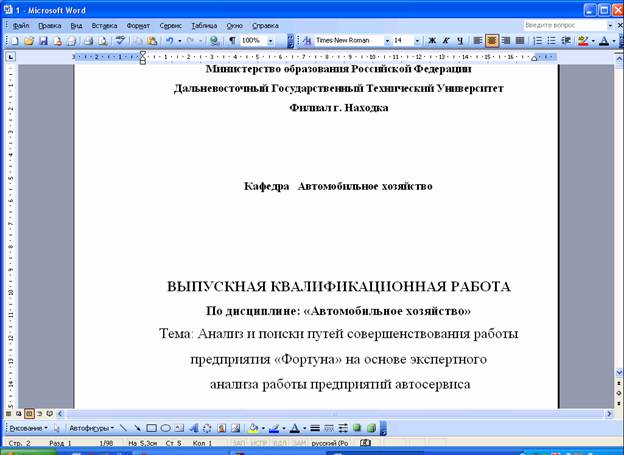The height and width of the screenshot is (455, 624).
Task: Switch to Print Layout view button
Action: click(x=29, y=414)
